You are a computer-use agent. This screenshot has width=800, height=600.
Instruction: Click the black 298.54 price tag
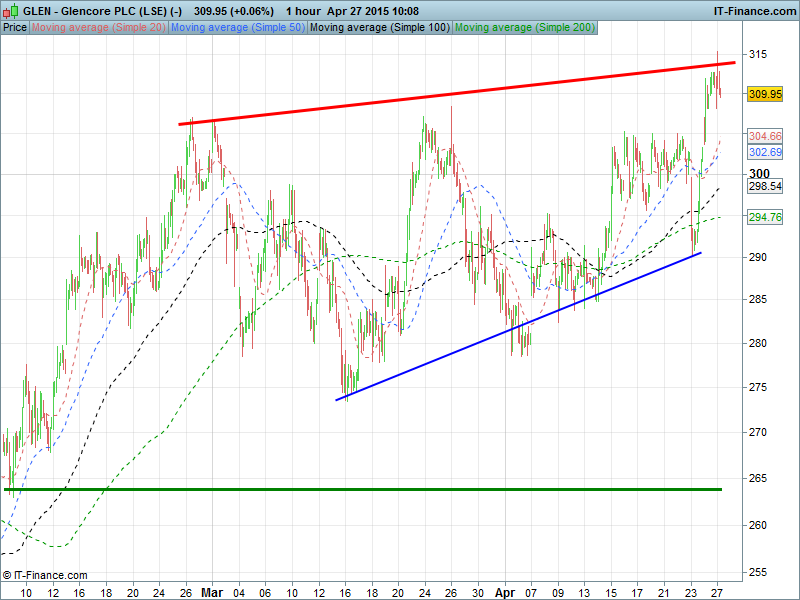(764, 186)
